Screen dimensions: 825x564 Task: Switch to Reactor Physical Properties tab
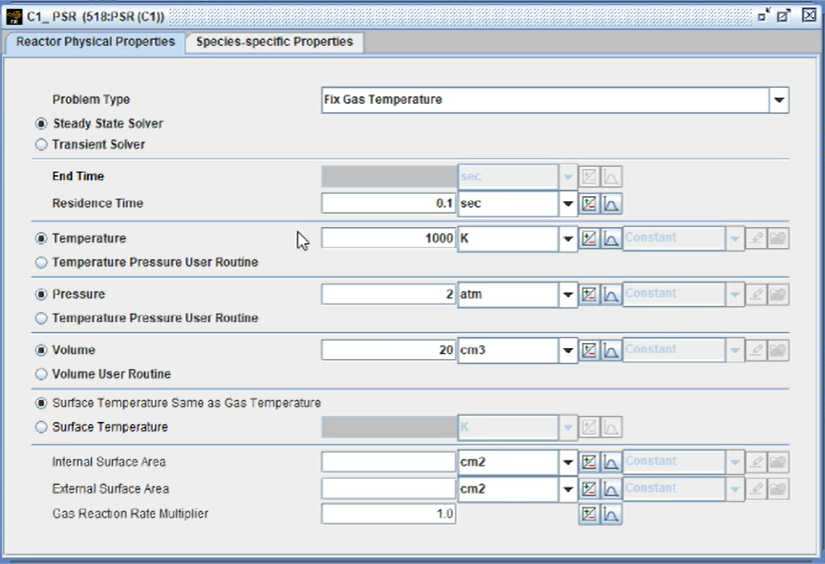pyautogui.click(x=95, y=42)
